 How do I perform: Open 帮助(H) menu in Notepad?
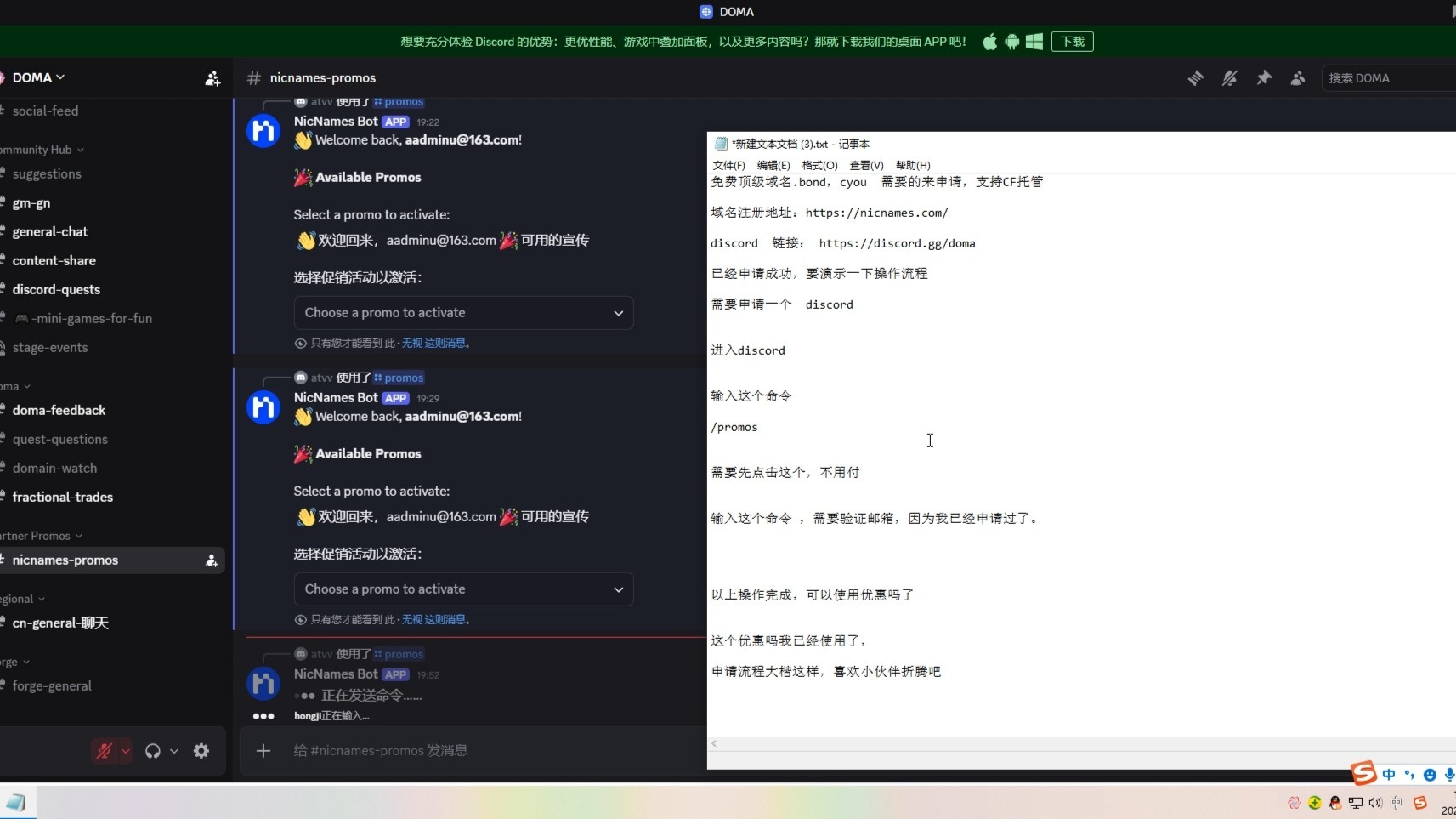(x=913, y=165)
